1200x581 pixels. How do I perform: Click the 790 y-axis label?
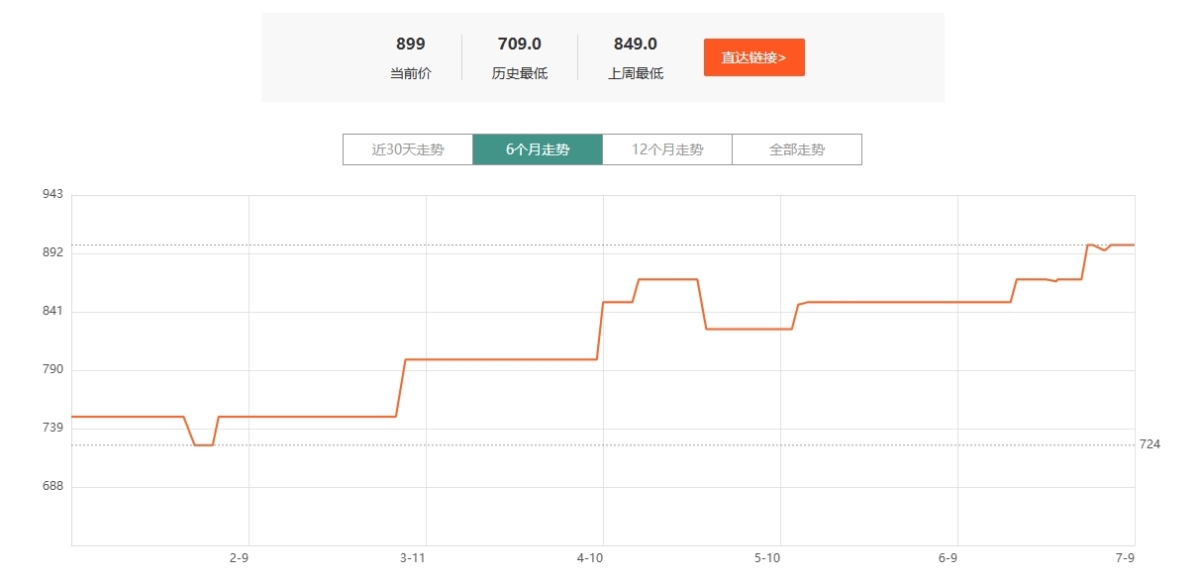(x=53, y=369)
